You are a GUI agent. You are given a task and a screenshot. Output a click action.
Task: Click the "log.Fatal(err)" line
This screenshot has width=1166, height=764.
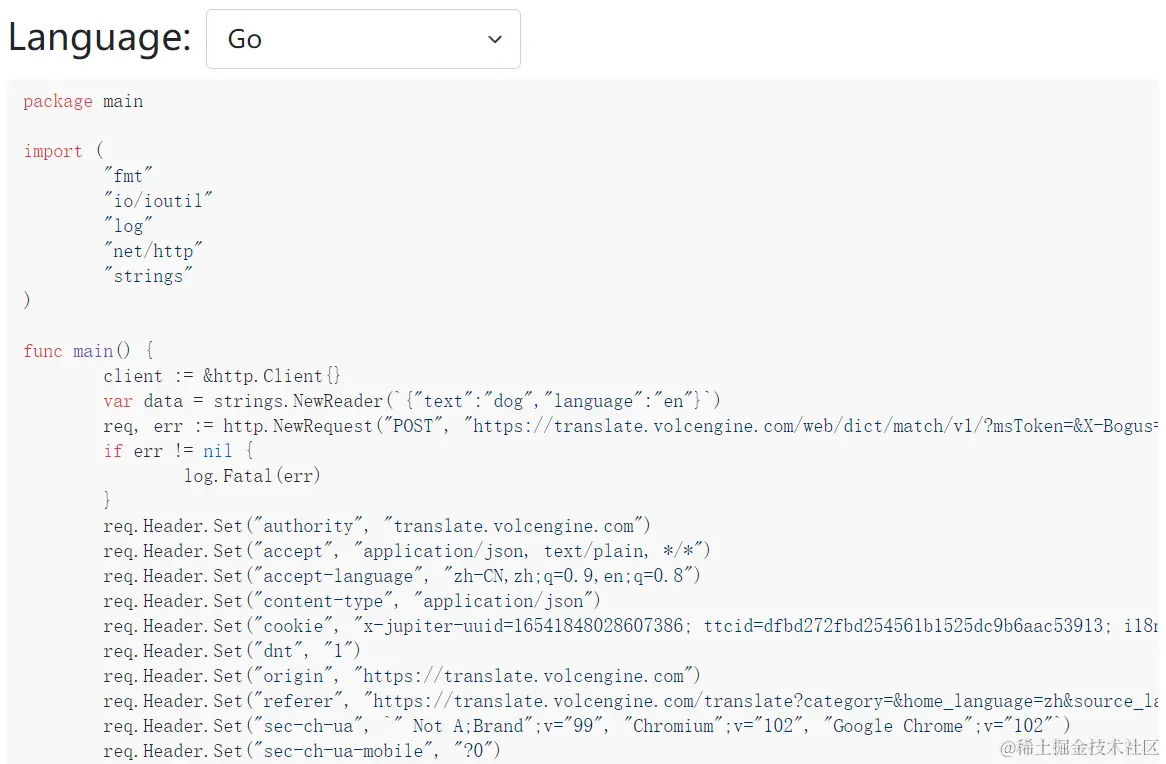252,476
